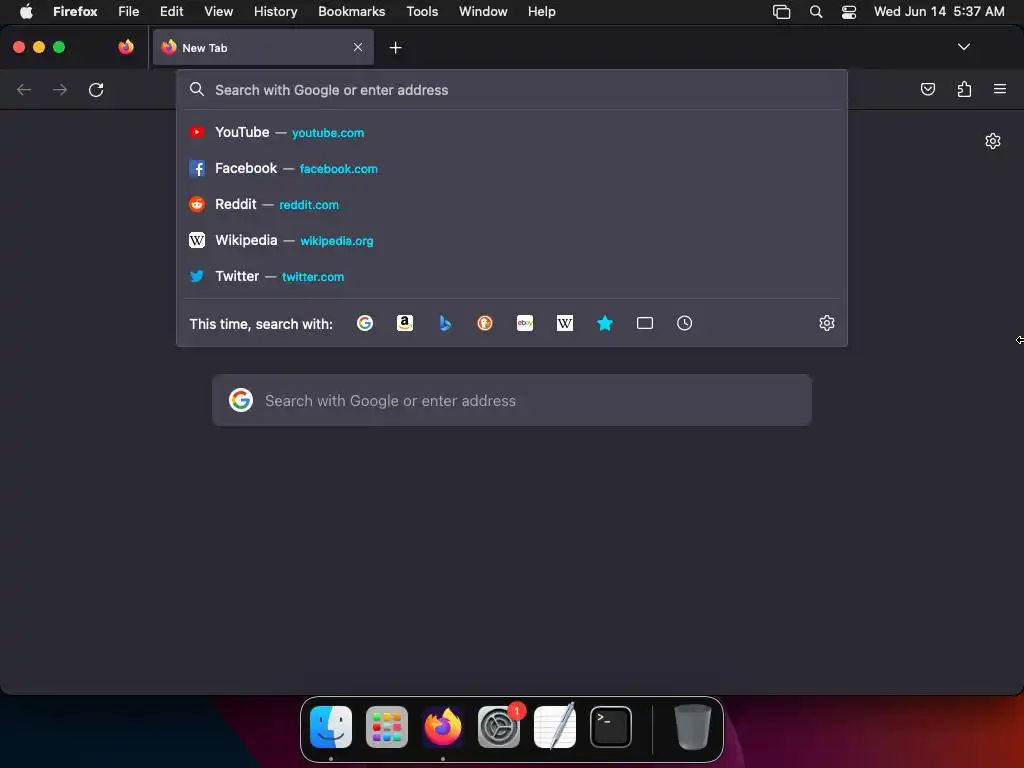Open Spotlight search in menu bar
This screenshot has height=768, width=1024.
point(816,11)
